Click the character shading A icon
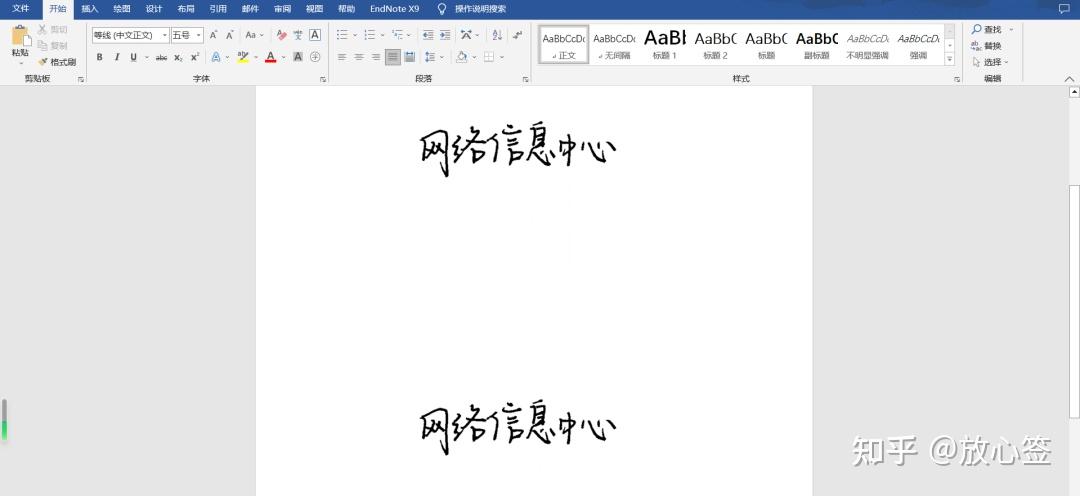The height and width of the screenshot is (496, 1080). pos(298,57)
